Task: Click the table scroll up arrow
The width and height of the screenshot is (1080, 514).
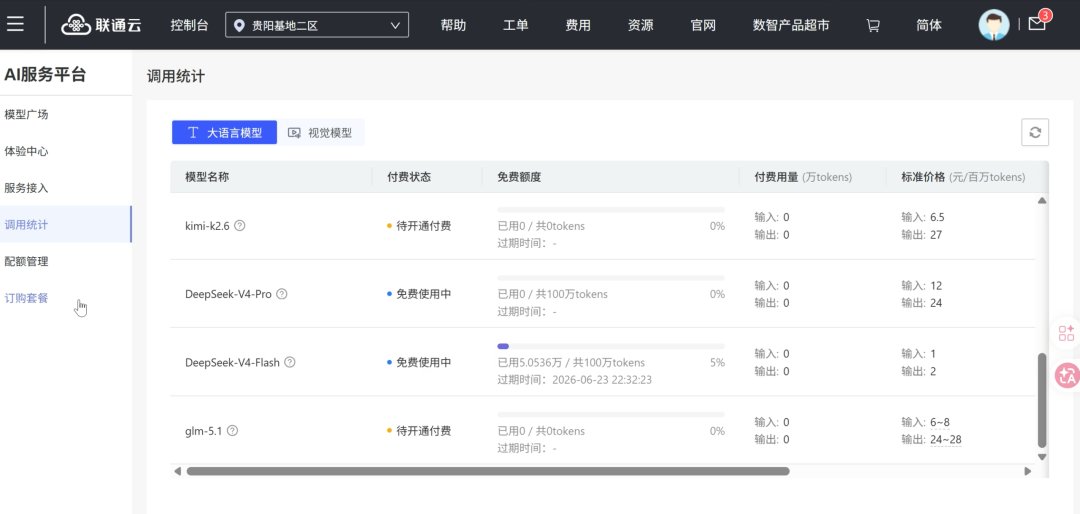Action: (1042, 201)
